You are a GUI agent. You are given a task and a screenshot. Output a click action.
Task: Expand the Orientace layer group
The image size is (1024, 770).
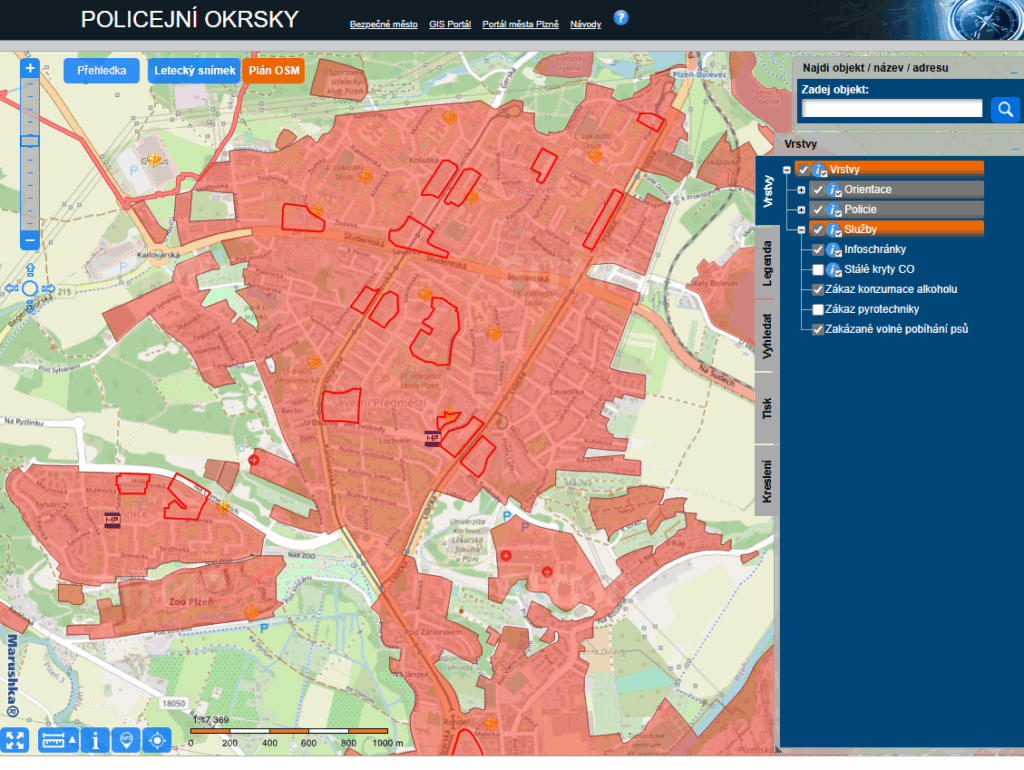tap(801, 190)
